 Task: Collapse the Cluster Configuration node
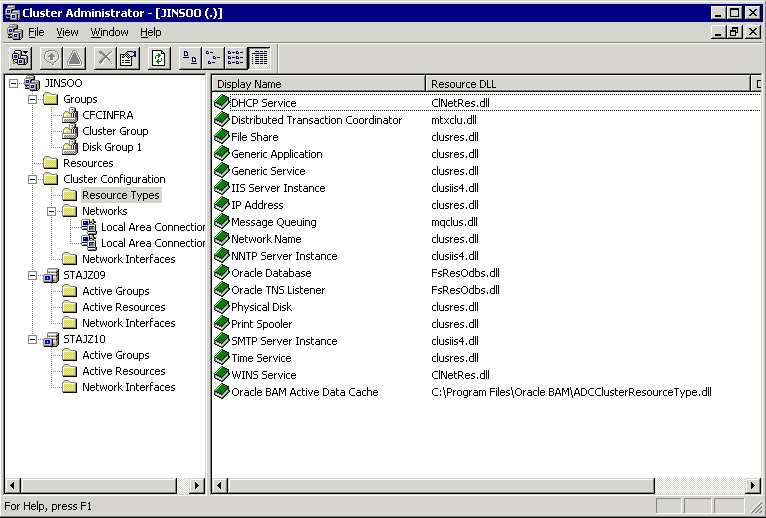[32, 179]
